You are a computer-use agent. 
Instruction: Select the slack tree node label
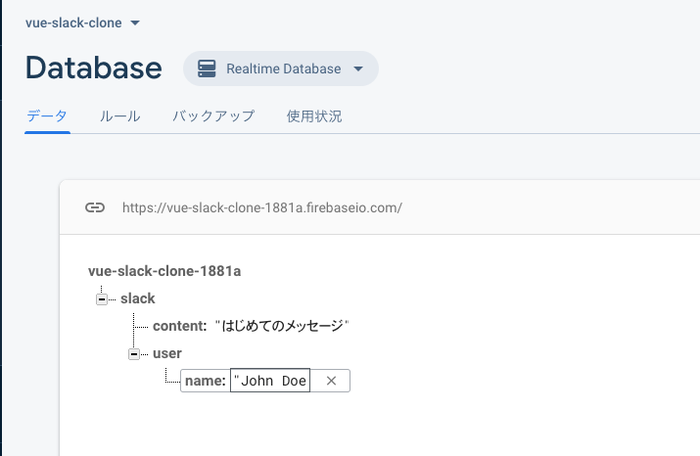tap(138, 298)
